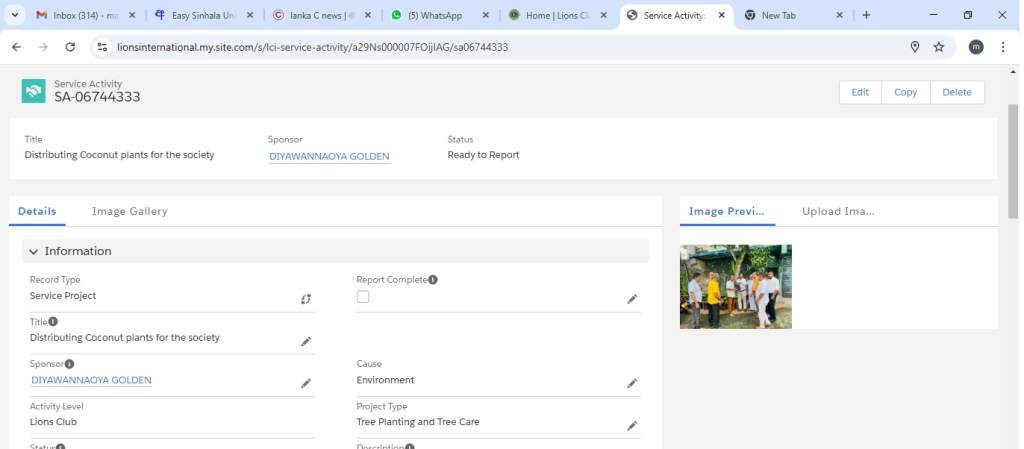The height and width of the screenshot is (449, 1024).
Task: Edit Title field pencil icon
Action: pos(306,341)
